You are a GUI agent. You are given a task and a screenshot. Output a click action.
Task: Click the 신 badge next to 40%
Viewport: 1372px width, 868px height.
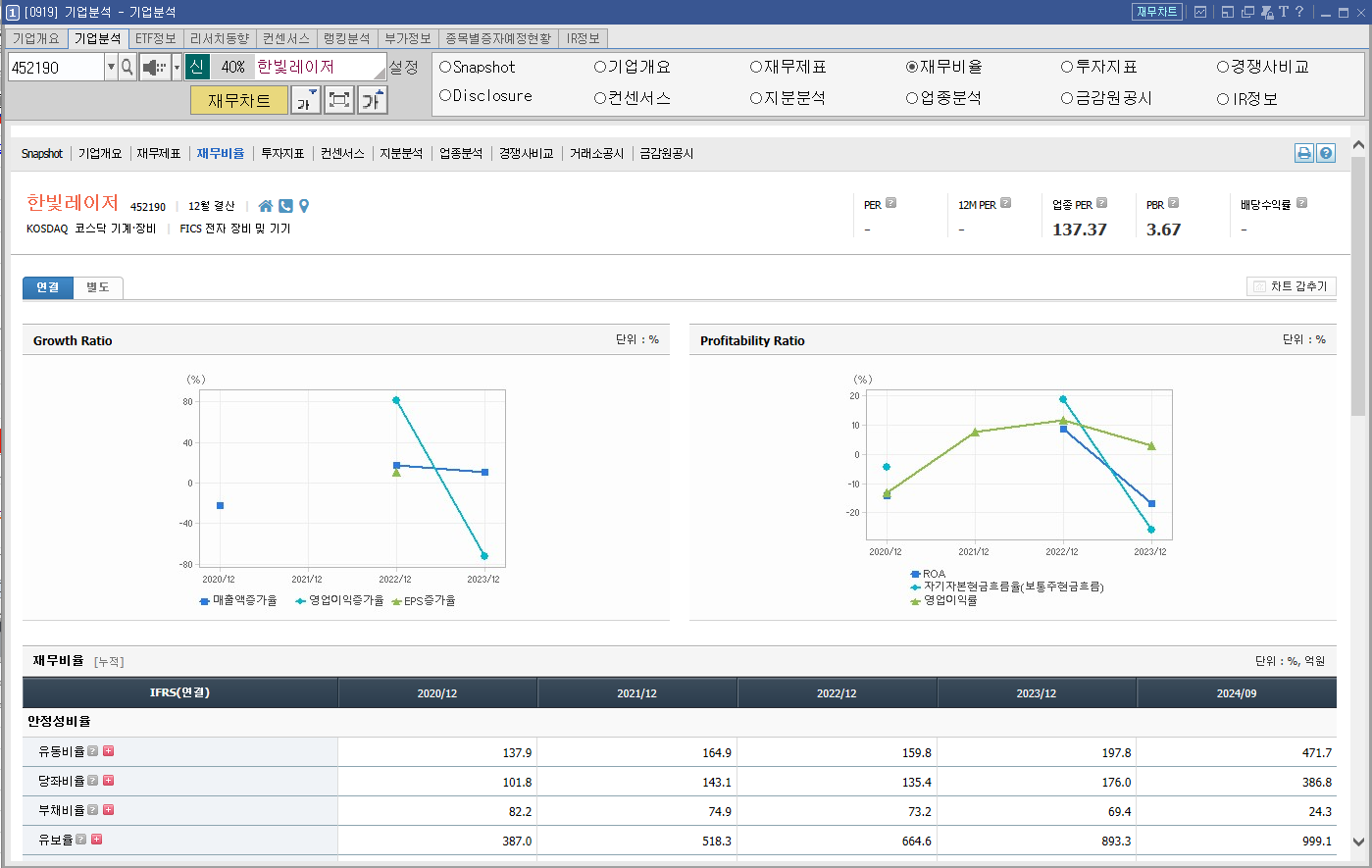[197, 67]
